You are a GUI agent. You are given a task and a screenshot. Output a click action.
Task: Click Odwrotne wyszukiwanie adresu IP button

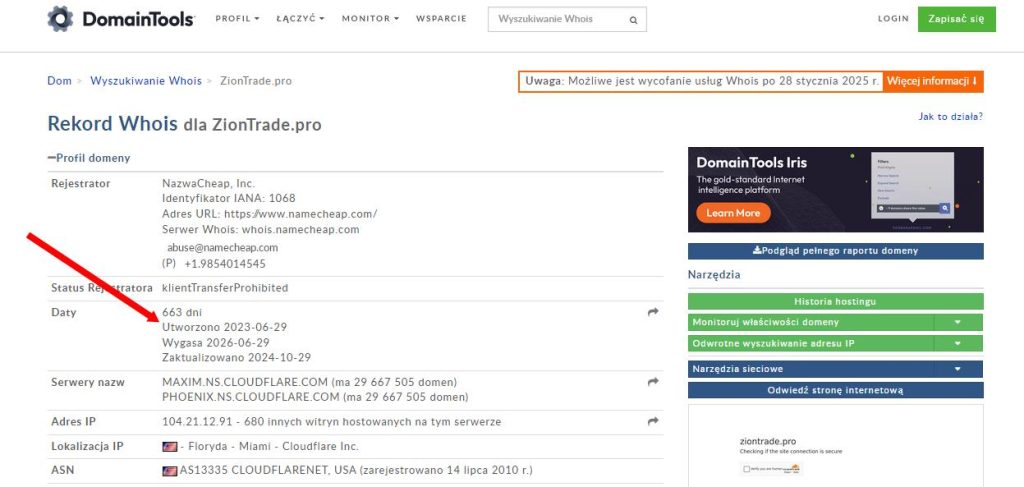coord(810,343)
